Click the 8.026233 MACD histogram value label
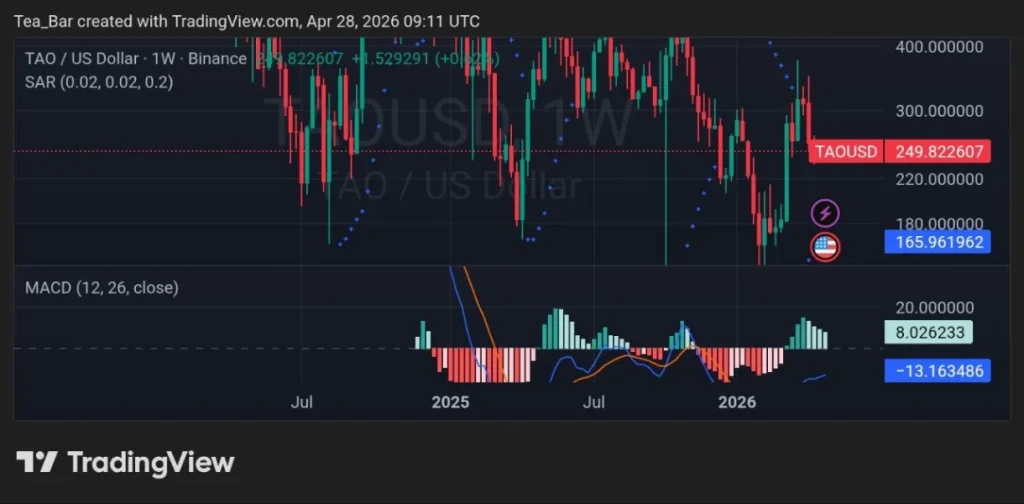This screenshot has width=1024, height=504. 929,334
